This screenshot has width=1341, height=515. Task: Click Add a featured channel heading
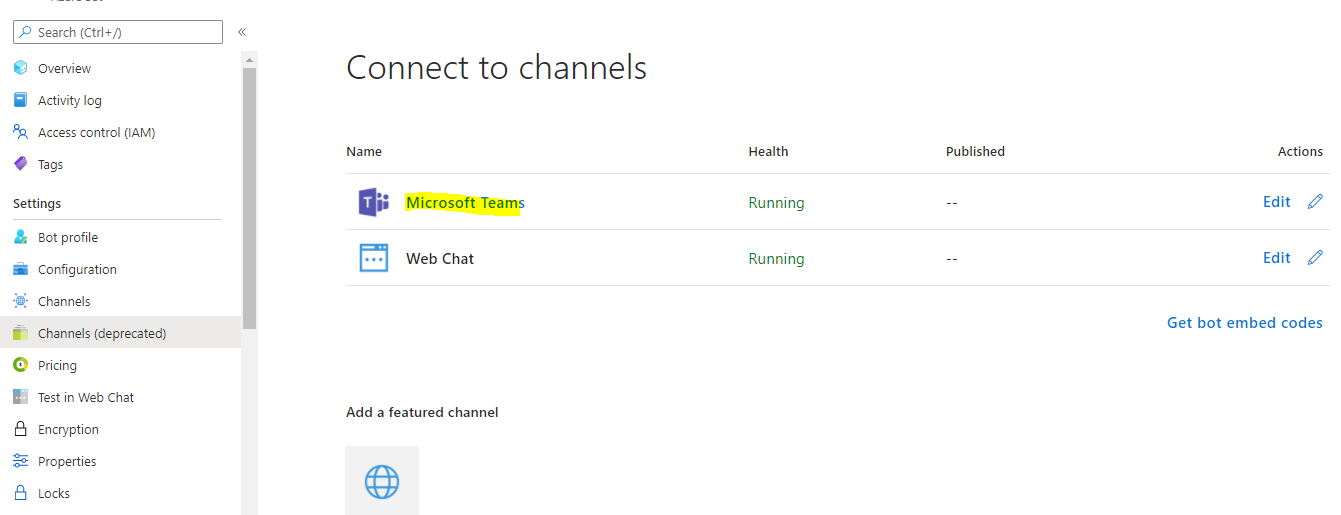pos(422,412)
